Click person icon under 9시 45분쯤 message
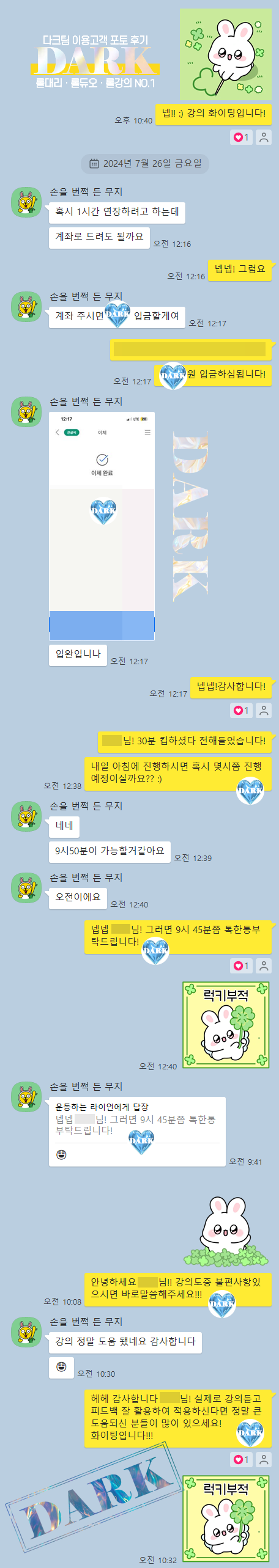 264,965
